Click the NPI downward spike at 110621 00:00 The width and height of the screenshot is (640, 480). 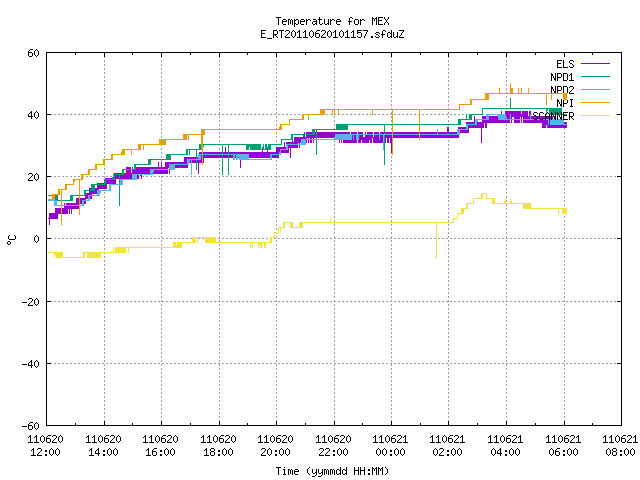pos(392,132)
